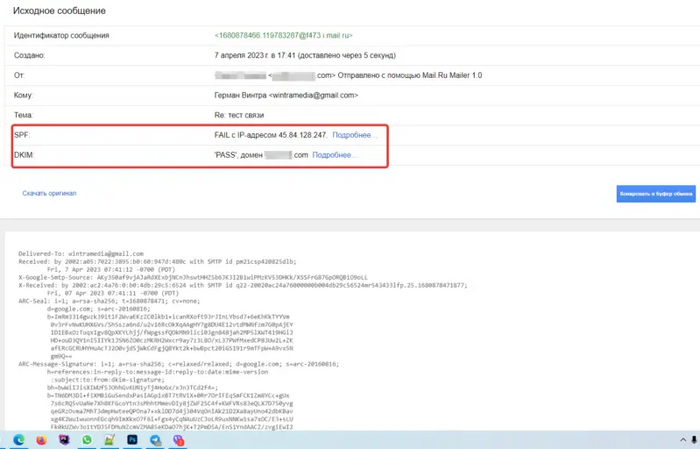Click the Исходное сообщение heading
The image size is (700, 449).
tap(59, 11)
